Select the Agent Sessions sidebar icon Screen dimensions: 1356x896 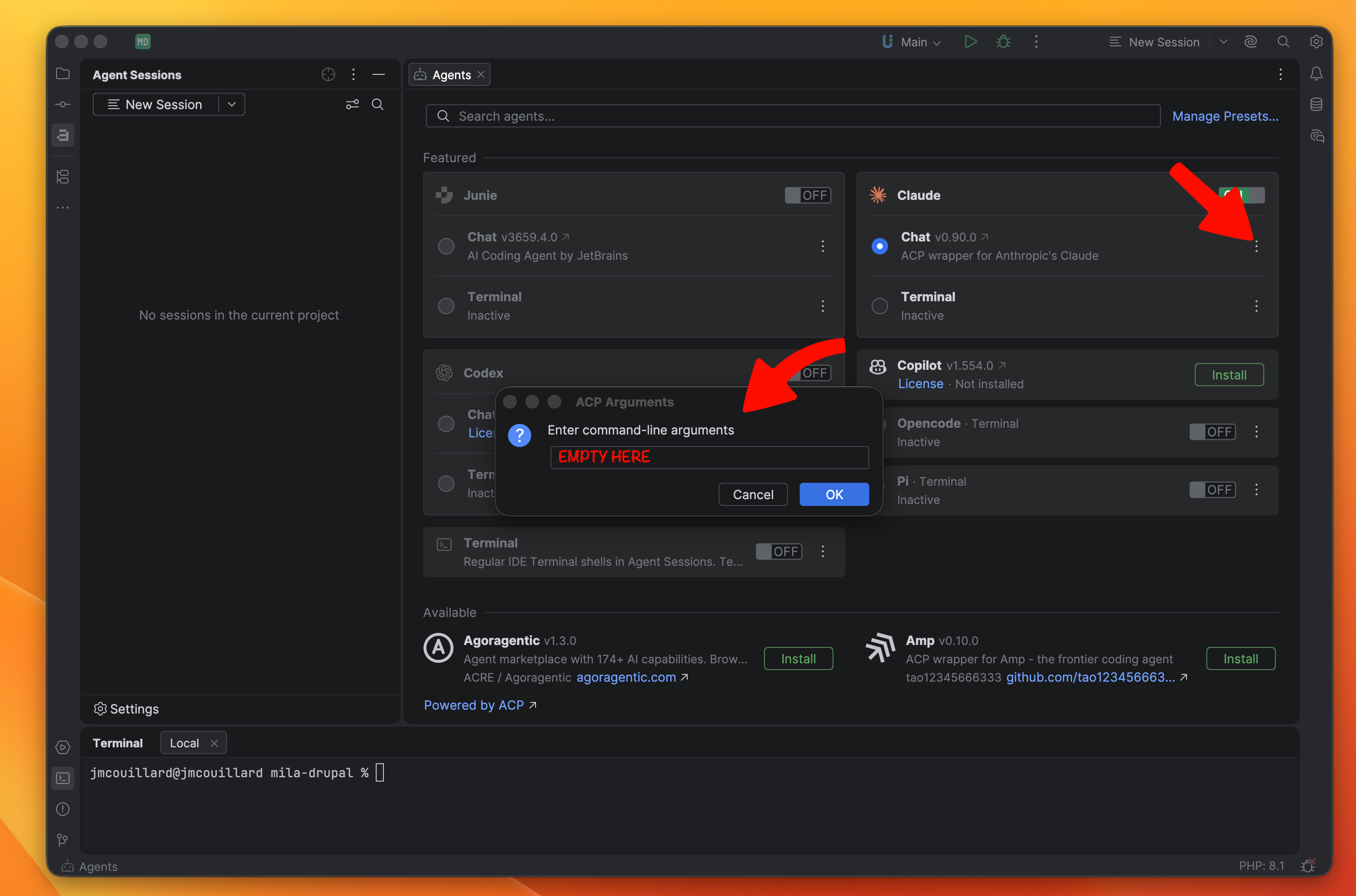pos(63,136)
